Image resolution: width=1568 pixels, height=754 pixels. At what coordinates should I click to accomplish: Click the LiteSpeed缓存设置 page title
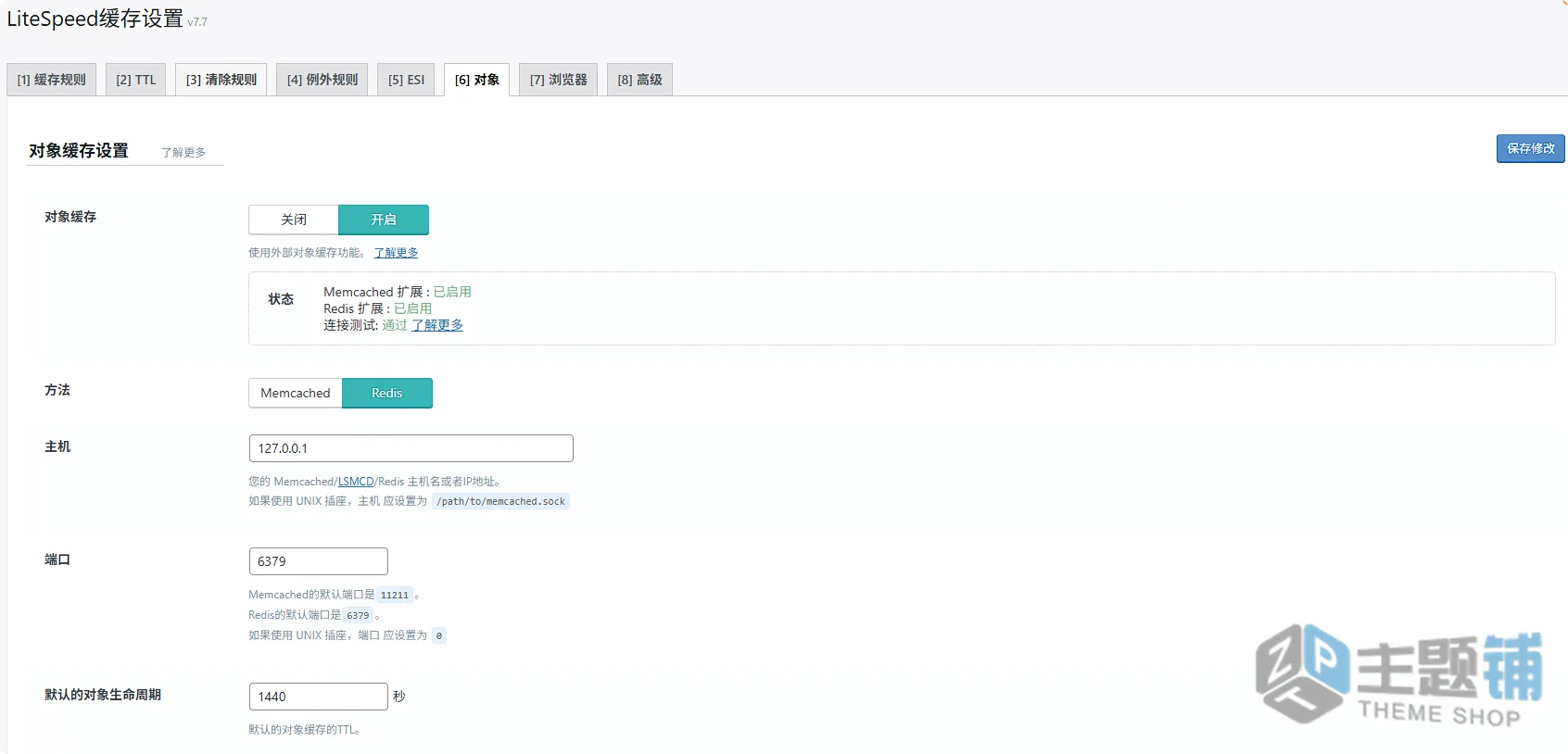click(95, 19)
